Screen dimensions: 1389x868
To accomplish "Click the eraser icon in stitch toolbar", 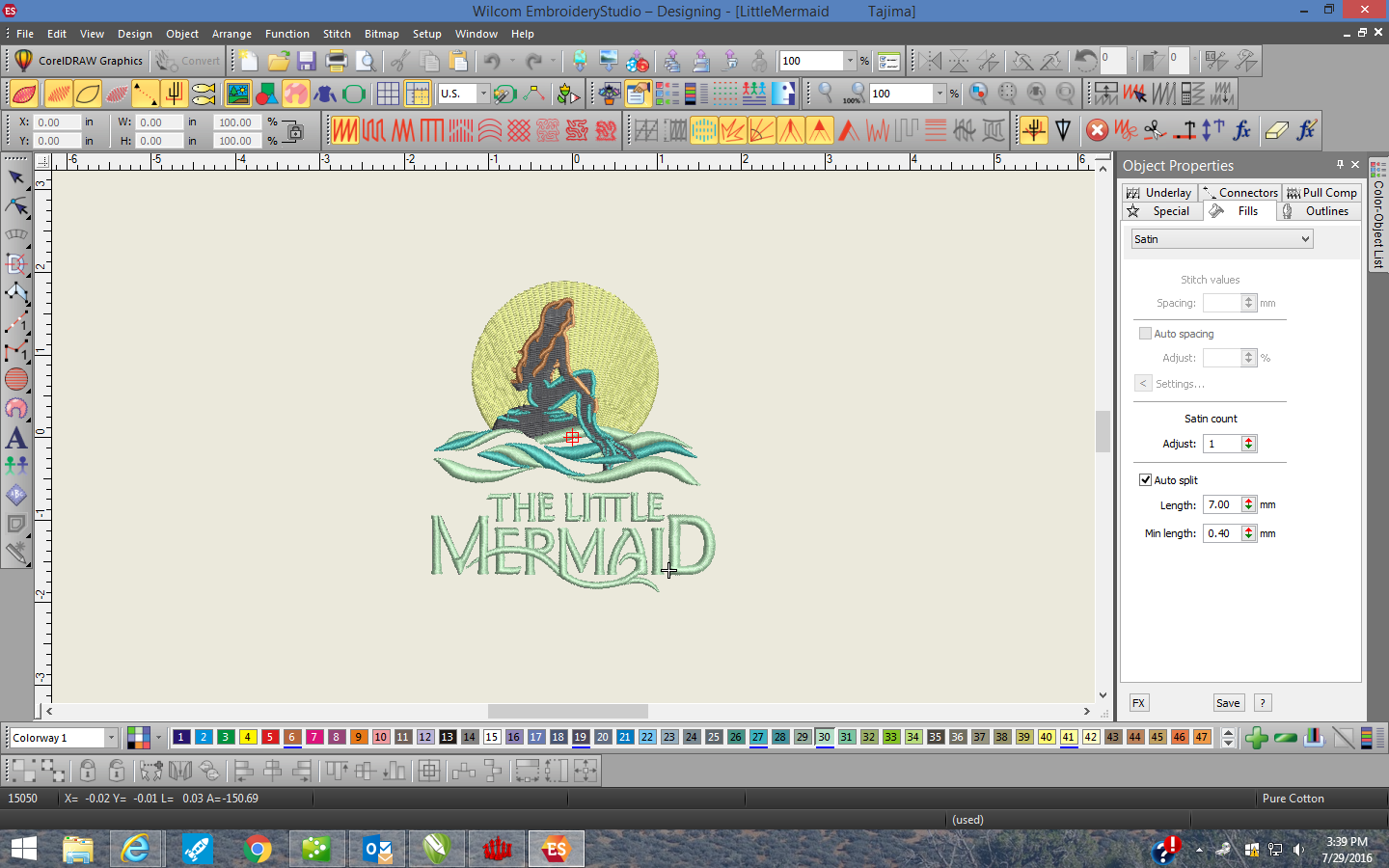I will point(1276,129).
